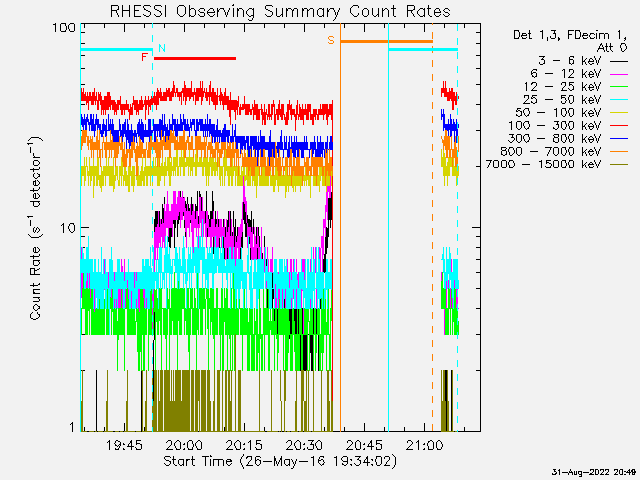Viewport: 640px width, 480px height.
Task: Click the cyan 'N' night flag label
Action: 162,48
